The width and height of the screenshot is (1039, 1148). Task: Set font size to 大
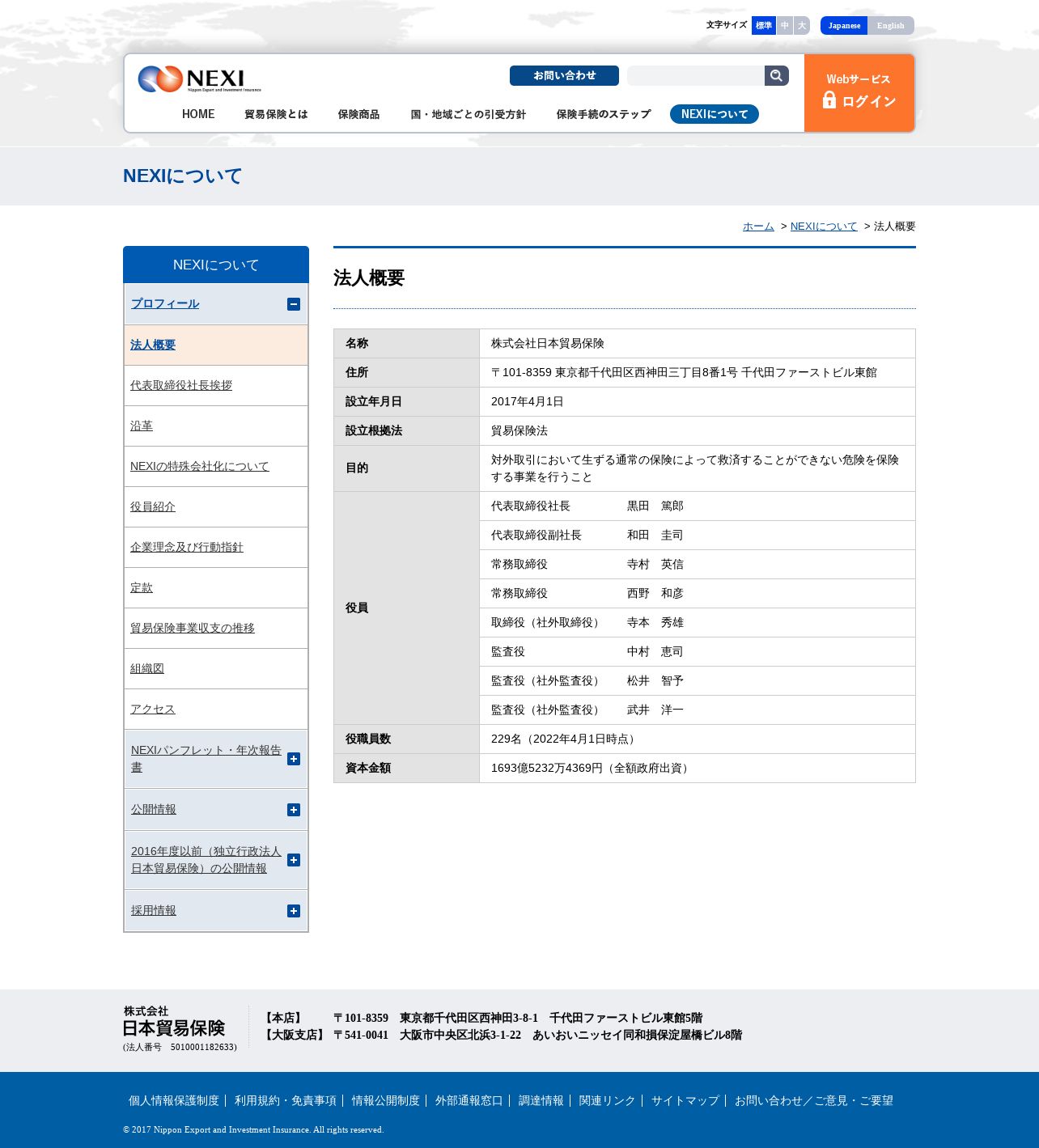[x=802, y=25]
